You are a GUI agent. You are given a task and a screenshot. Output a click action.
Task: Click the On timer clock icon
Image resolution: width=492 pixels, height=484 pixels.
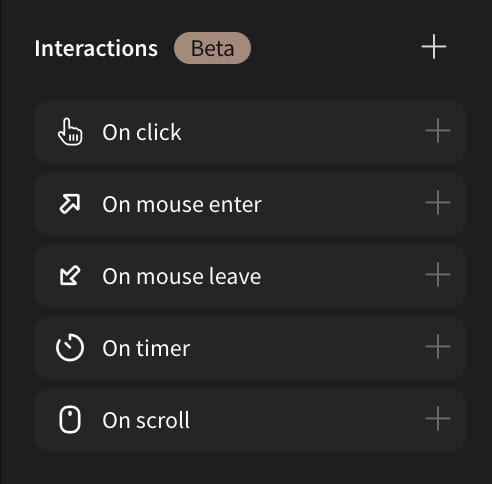pyautogui.click(x=70, y=348)
